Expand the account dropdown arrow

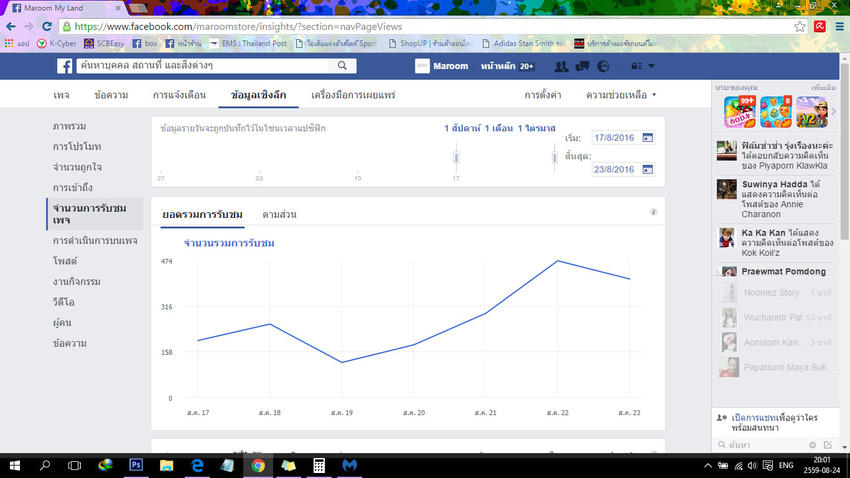click(652, 66)
